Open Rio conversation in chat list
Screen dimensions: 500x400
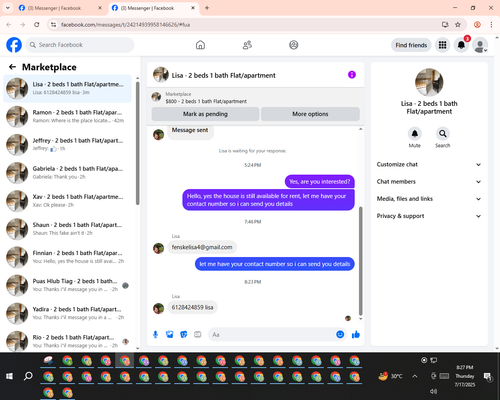point(67,341)
